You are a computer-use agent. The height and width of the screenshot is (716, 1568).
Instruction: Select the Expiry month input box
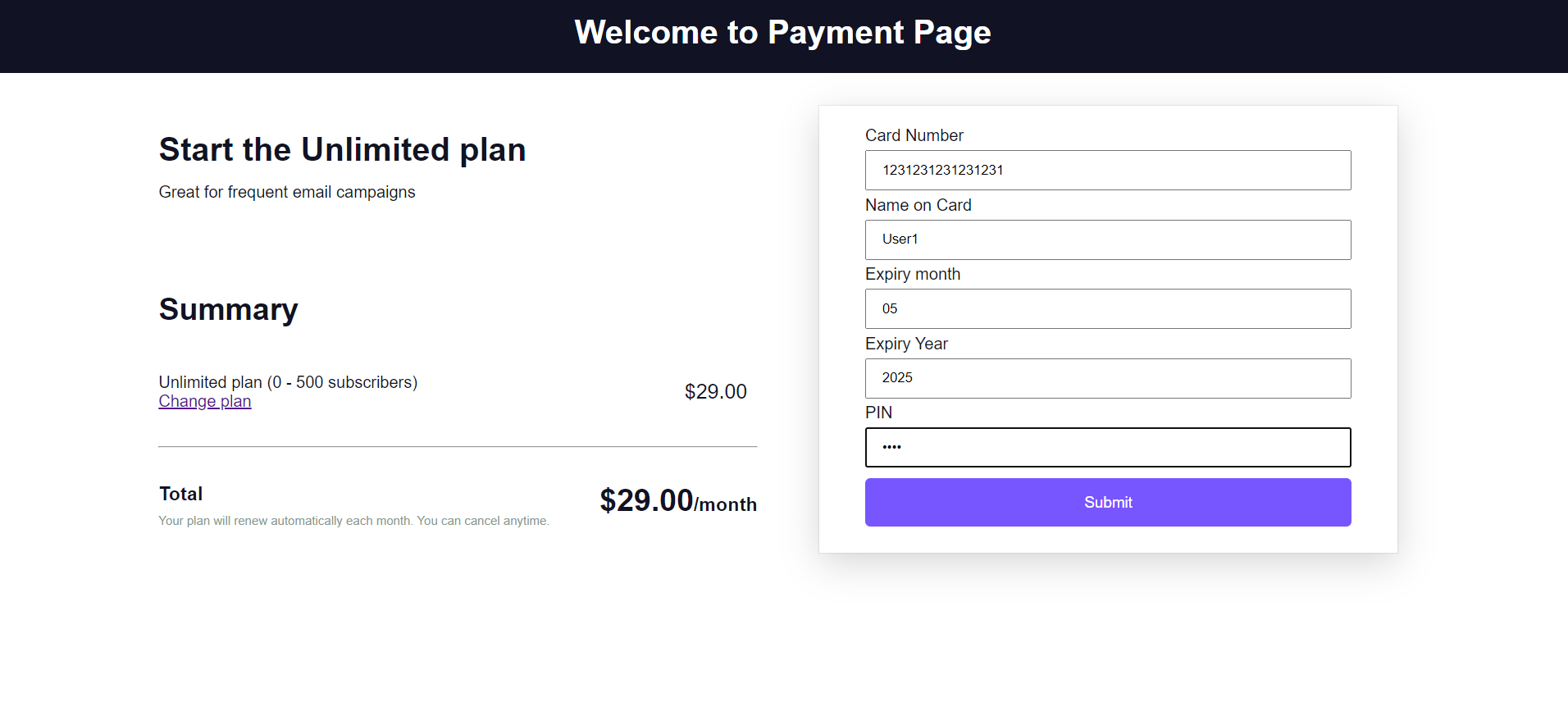pos(1108,308)
